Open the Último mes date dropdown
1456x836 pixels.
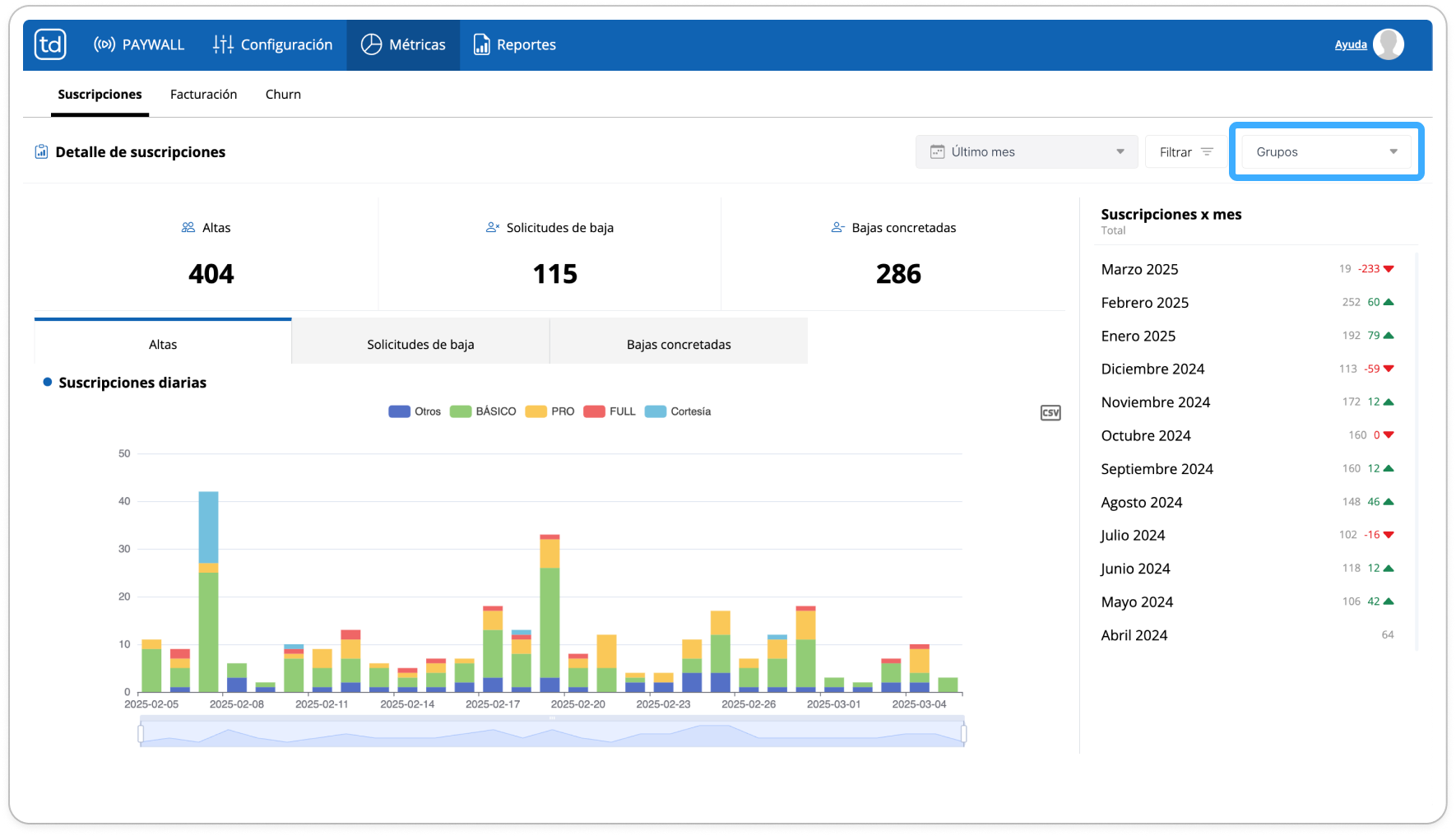tap(1027, 151)
